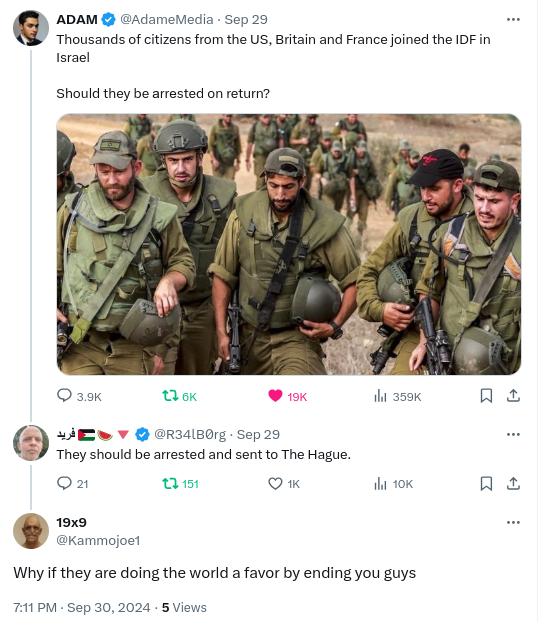Bookmark the @R34lB0rg reply
Image resolution: width=544 pixels, height=622 pixels.
click(x=486, y=484)
